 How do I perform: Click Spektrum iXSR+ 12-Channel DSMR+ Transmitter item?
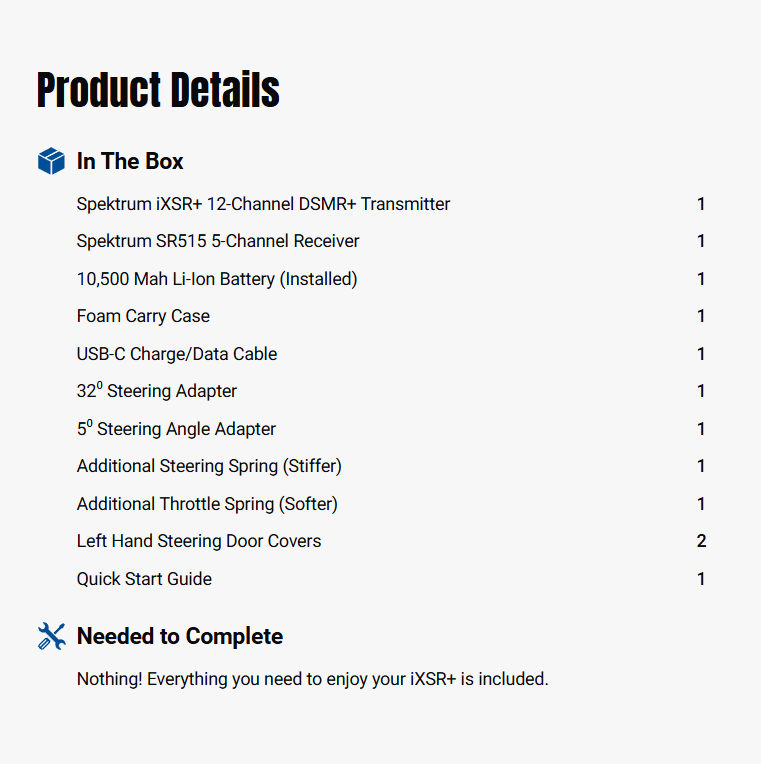(263, 204)
